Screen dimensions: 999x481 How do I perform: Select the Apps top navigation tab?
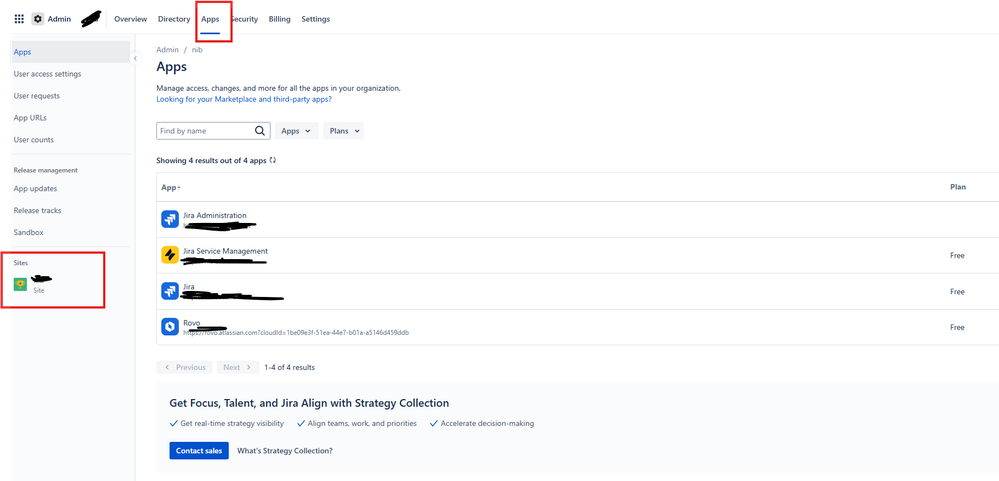click(x=210, y=19)
